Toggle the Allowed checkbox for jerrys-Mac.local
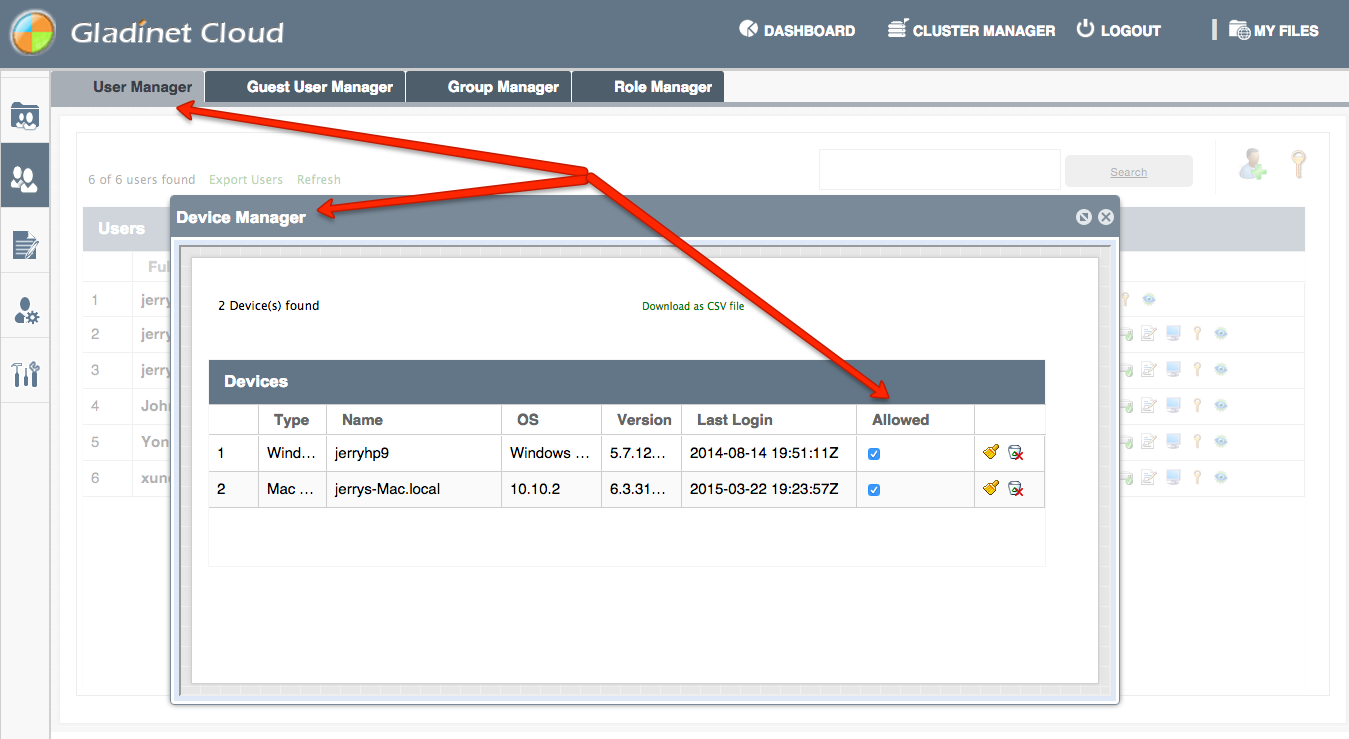Viewport: 1349px width, 739px height. [x=874, y=489]
